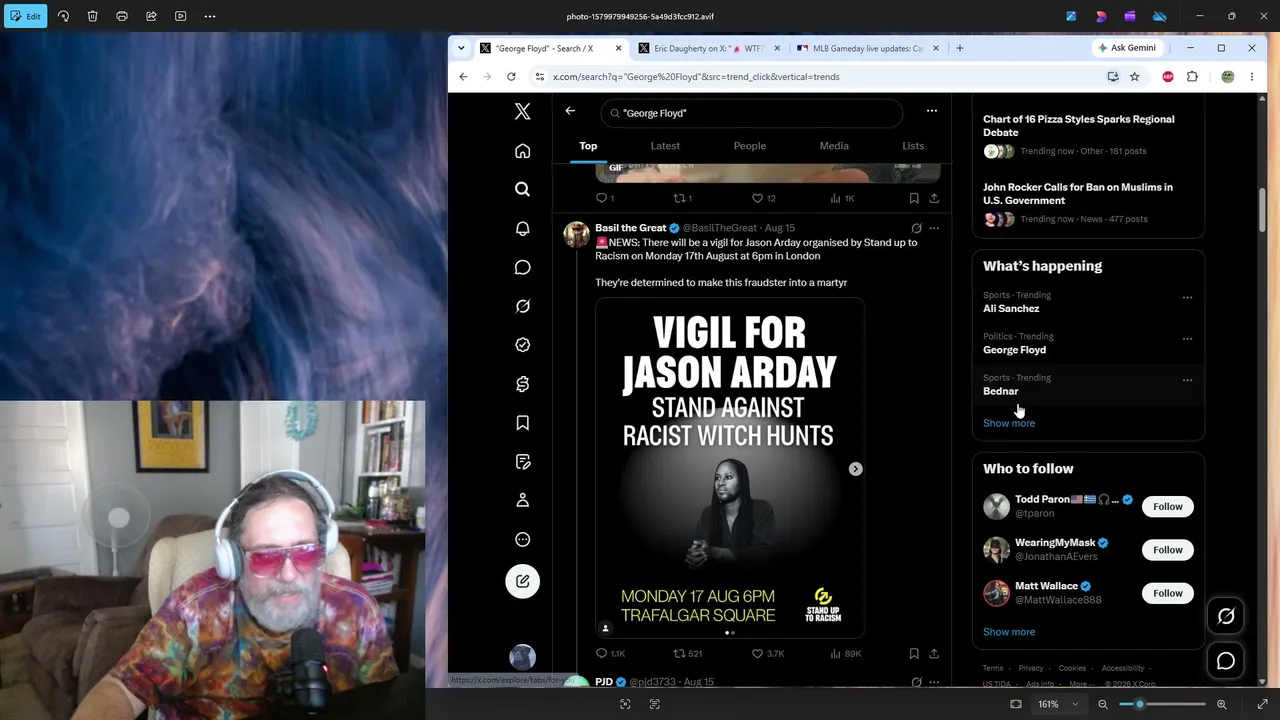Open X Home from the sidebar
The image size is (1280, 720).
tap(522, 151)
